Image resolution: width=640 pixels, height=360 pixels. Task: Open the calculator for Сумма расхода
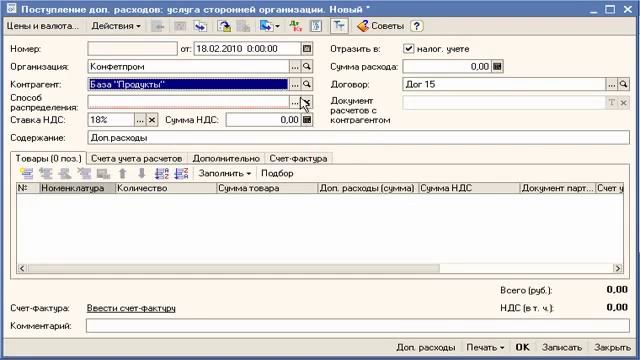click(x=497, y=67)
